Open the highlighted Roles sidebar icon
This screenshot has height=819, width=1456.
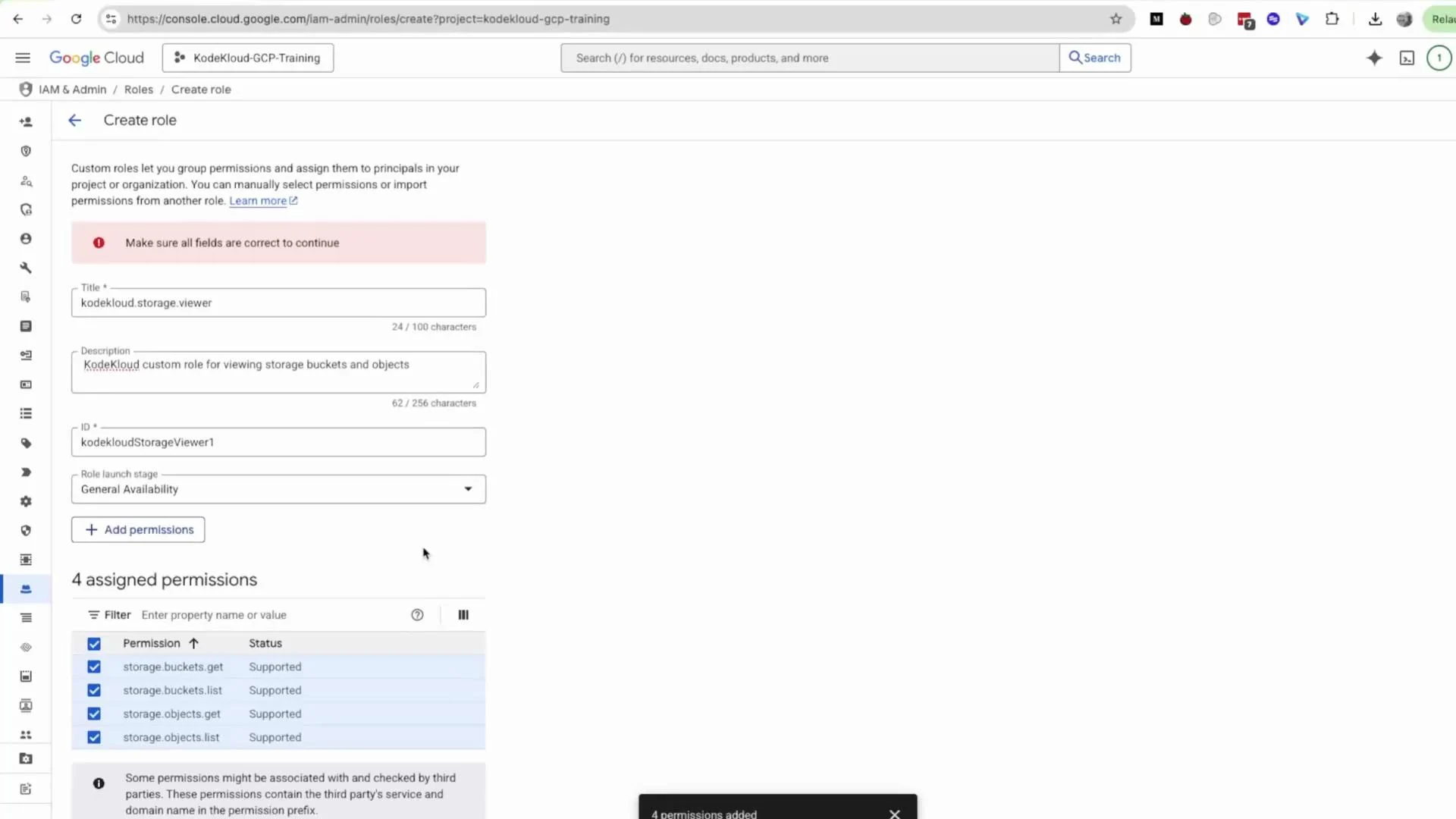tap(26, 588)
